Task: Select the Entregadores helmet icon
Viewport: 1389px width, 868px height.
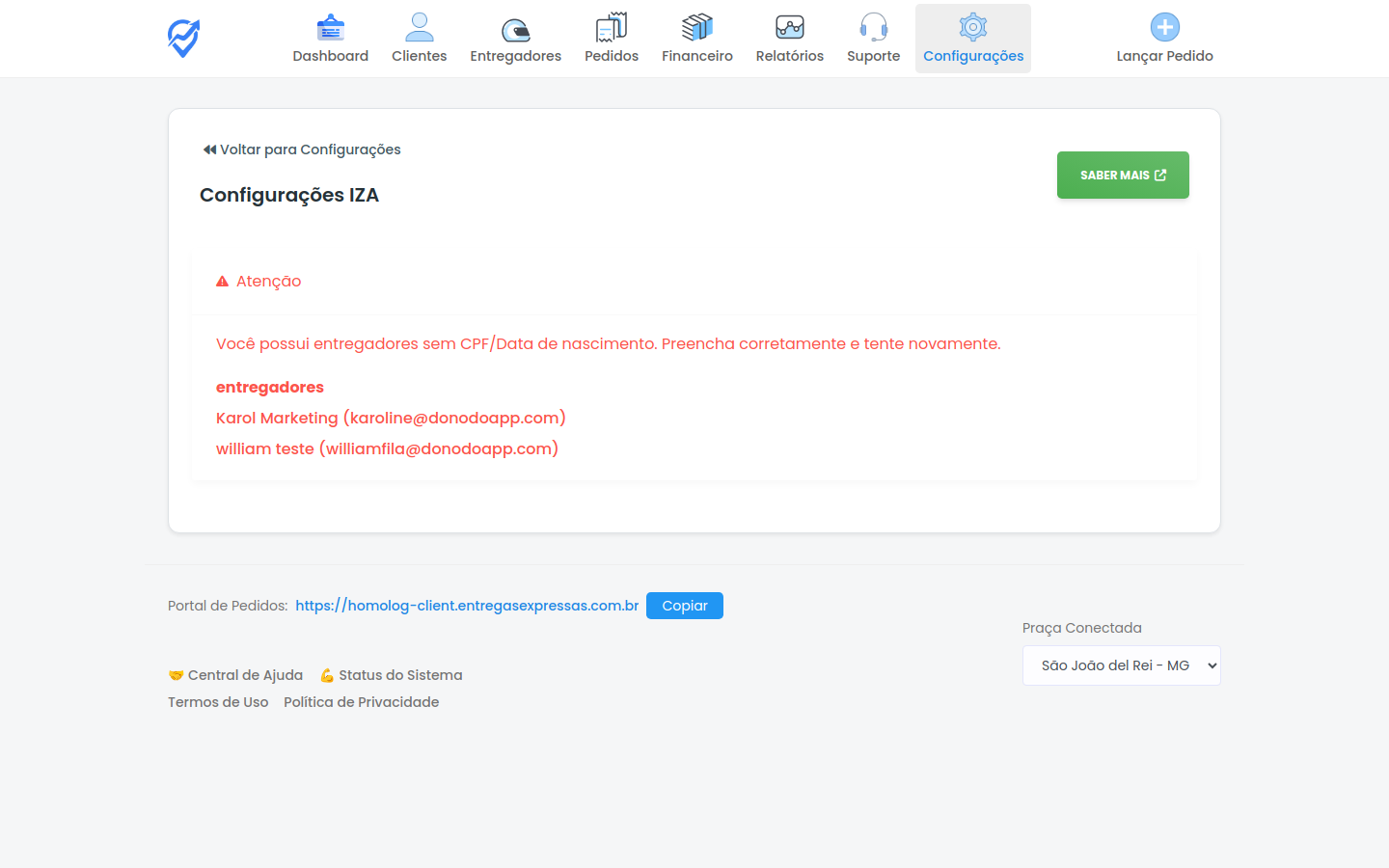Action: coord(515,26)
